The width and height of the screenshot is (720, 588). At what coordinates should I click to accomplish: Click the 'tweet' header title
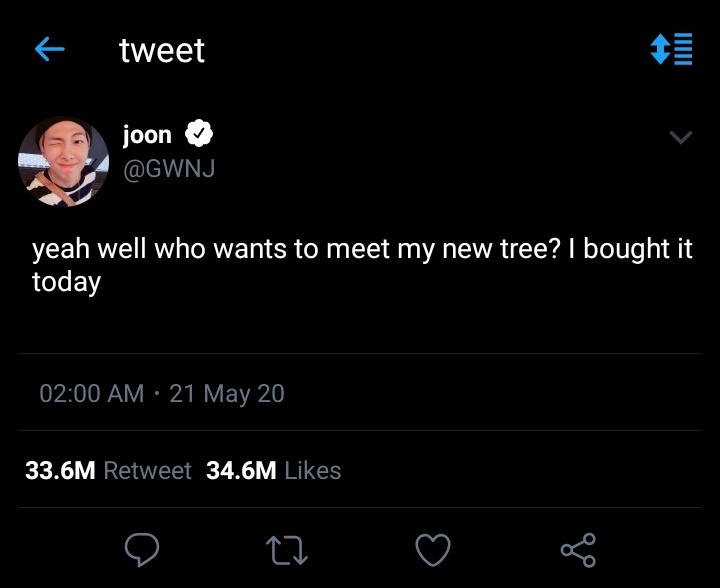[x=162, y=50]
